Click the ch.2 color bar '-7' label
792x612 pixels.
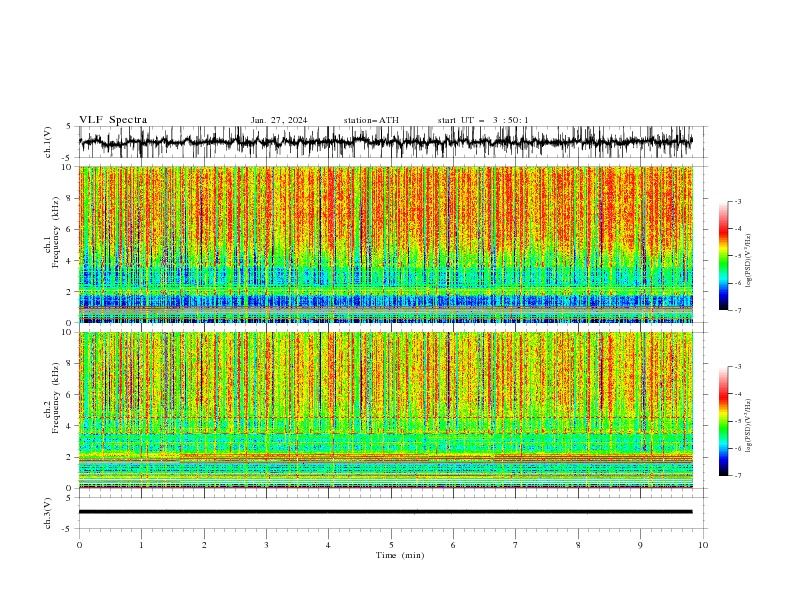click(737, 476)
